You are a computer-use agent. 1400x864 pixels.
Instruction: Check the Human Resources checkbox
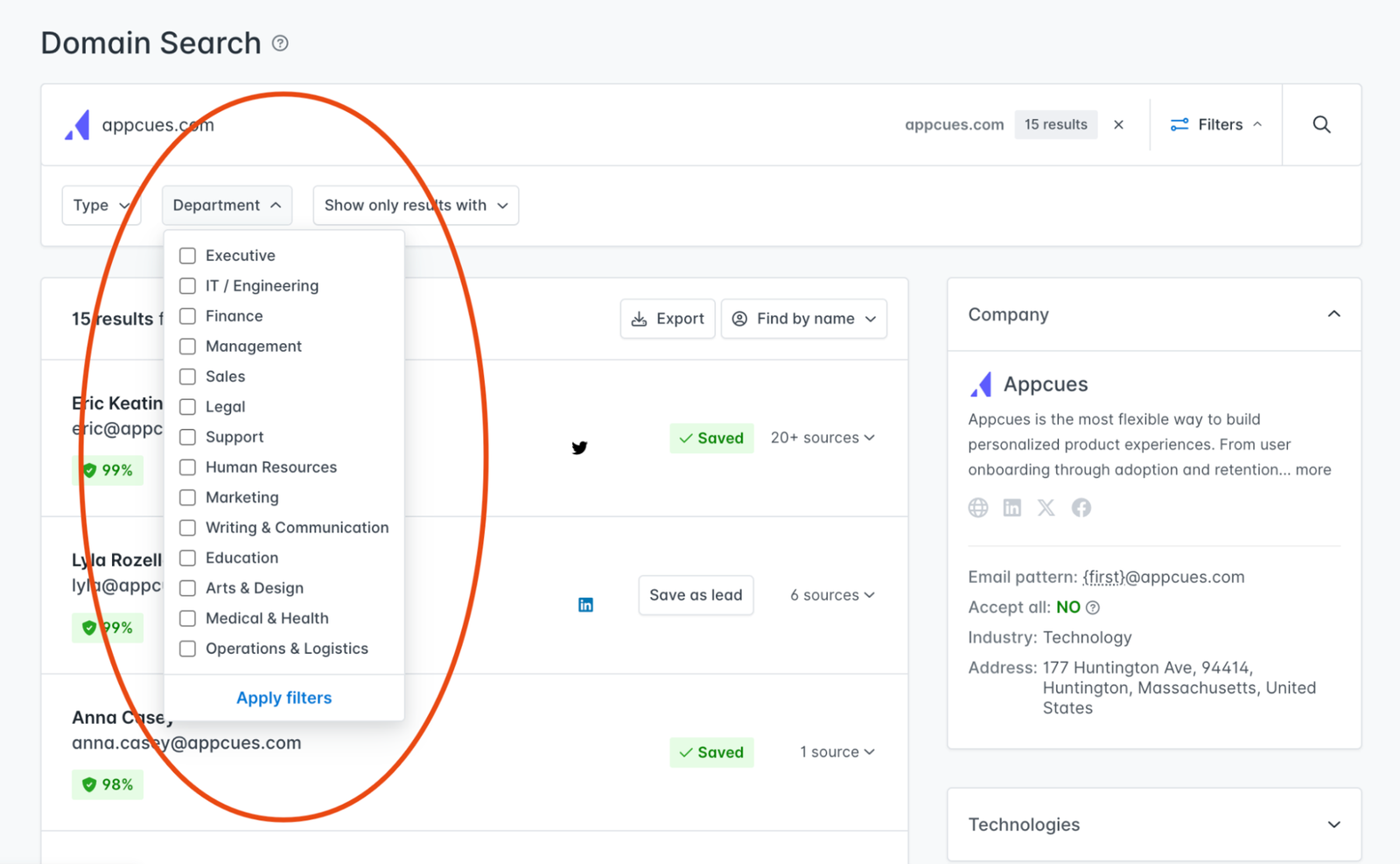click(x=186, y=467)
